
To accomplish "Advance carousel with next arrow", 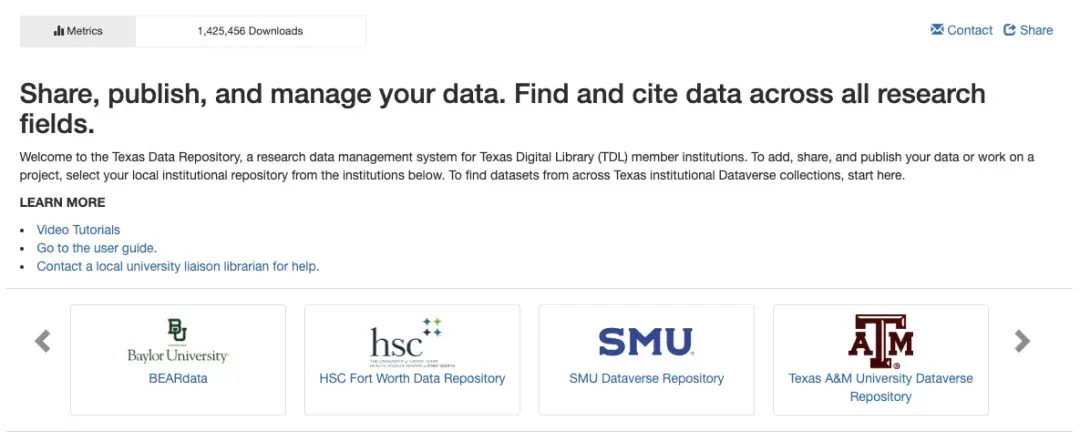I will click(1021, 341).
